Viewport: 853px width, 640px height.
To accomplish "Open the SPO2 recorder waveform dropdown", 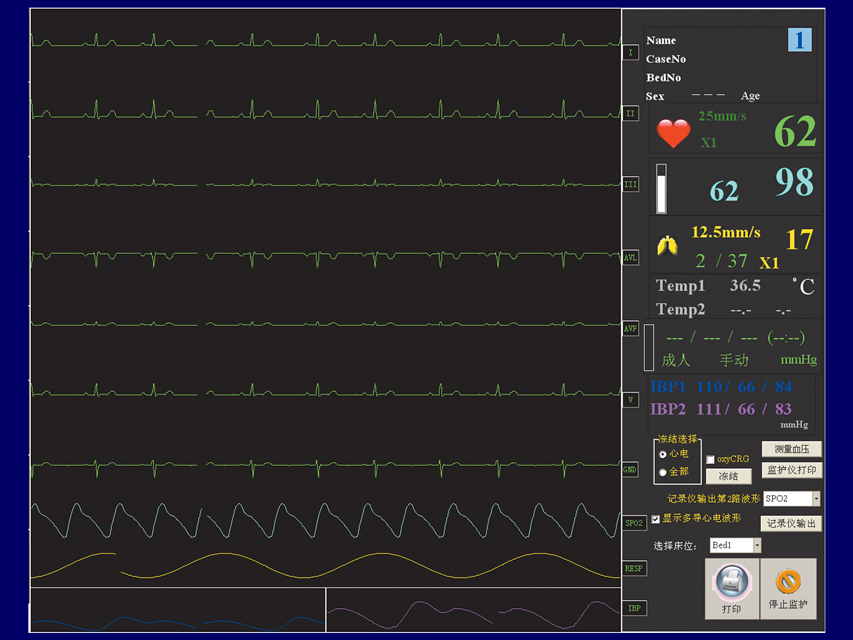I will pos(816,498).
